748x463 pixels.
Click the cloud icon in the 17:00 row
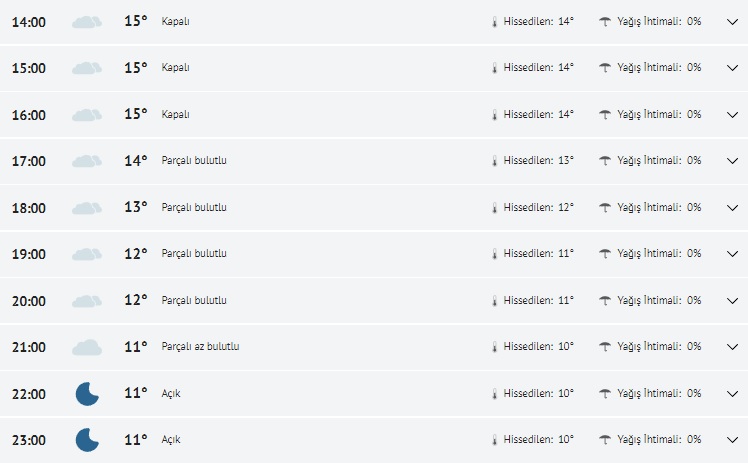tap(87, 161)
